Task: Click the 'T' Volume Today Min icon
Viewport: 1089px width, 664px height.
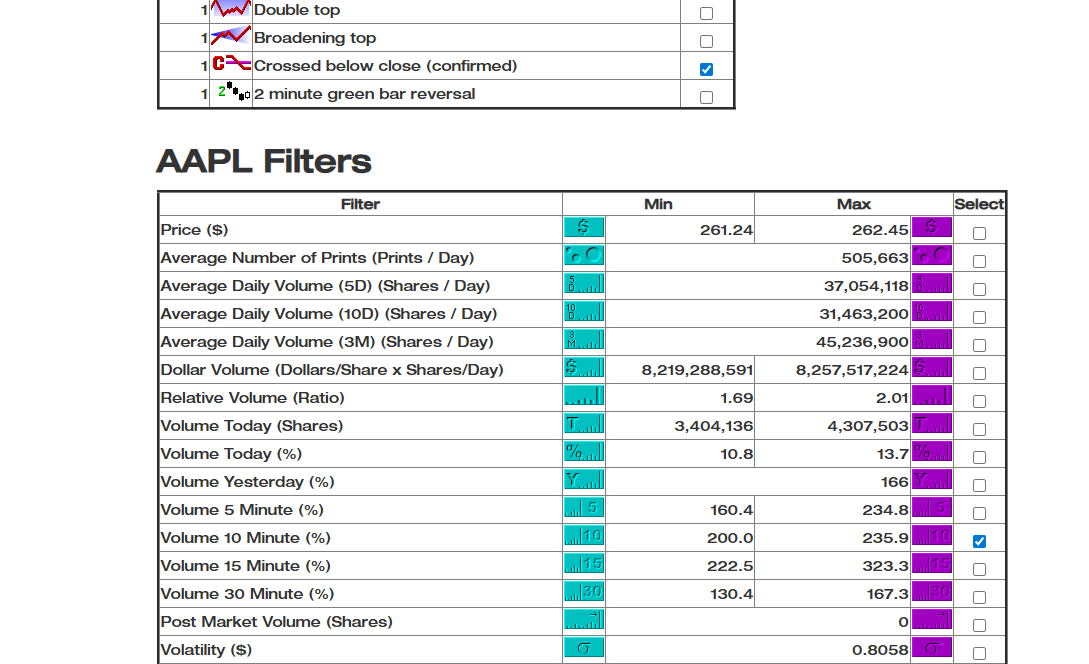Action: click(584, 425)
